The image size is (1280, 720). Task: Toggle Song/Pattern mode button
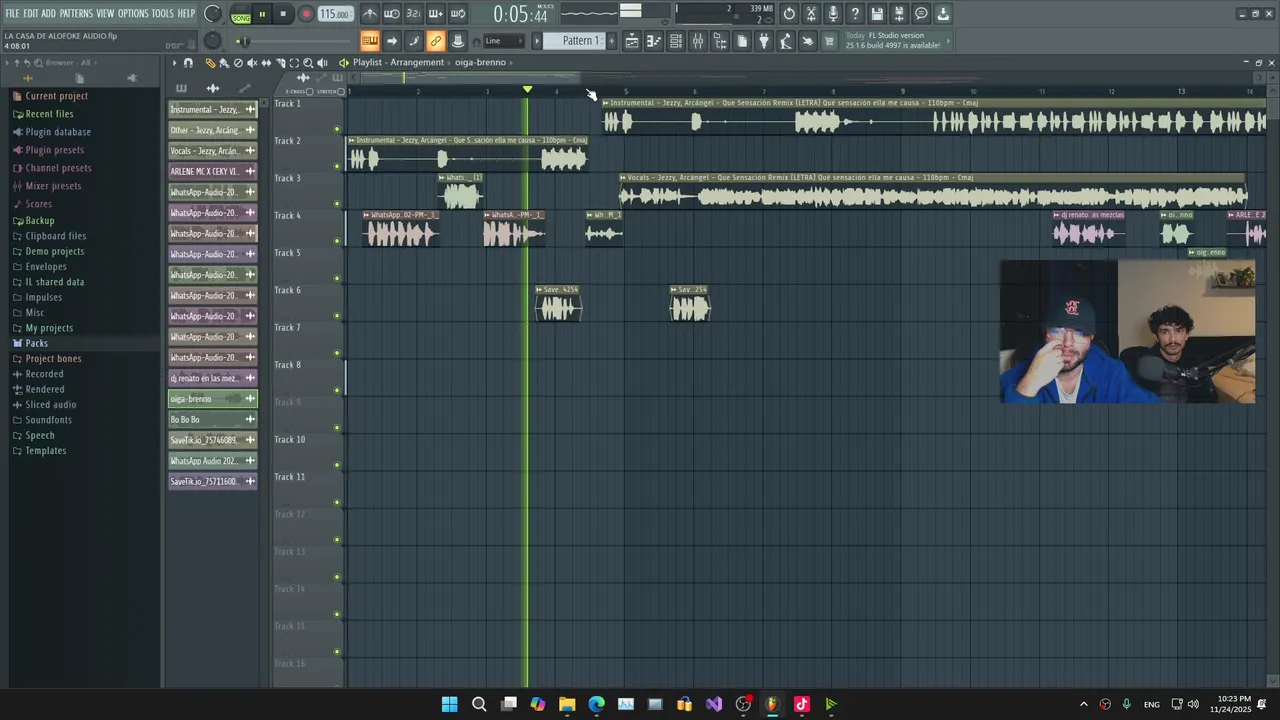coord(241,14)
